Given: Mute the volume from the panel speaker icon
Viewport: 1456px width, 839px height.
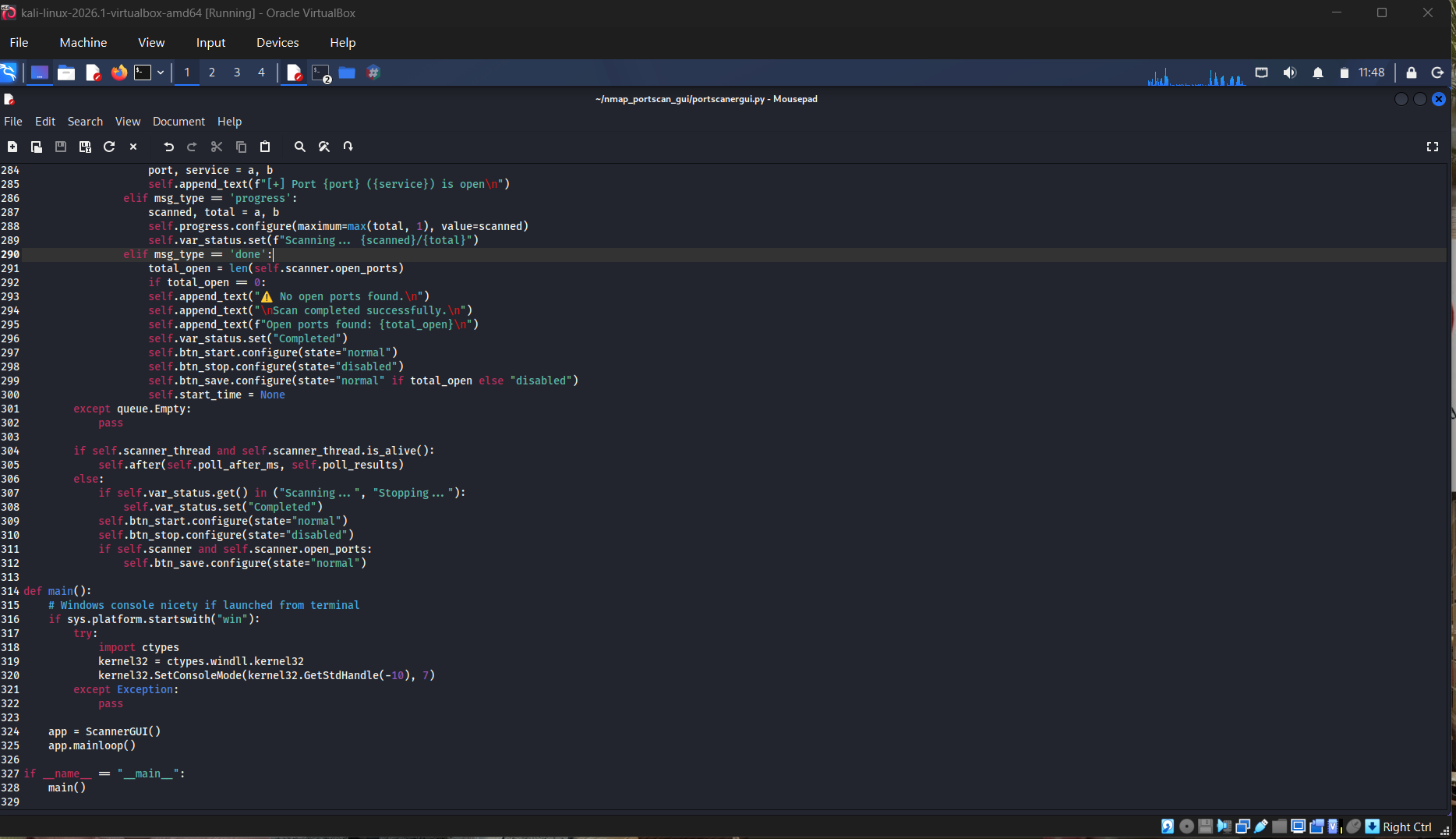Looking at the screenshot, I should point(1290,73).
